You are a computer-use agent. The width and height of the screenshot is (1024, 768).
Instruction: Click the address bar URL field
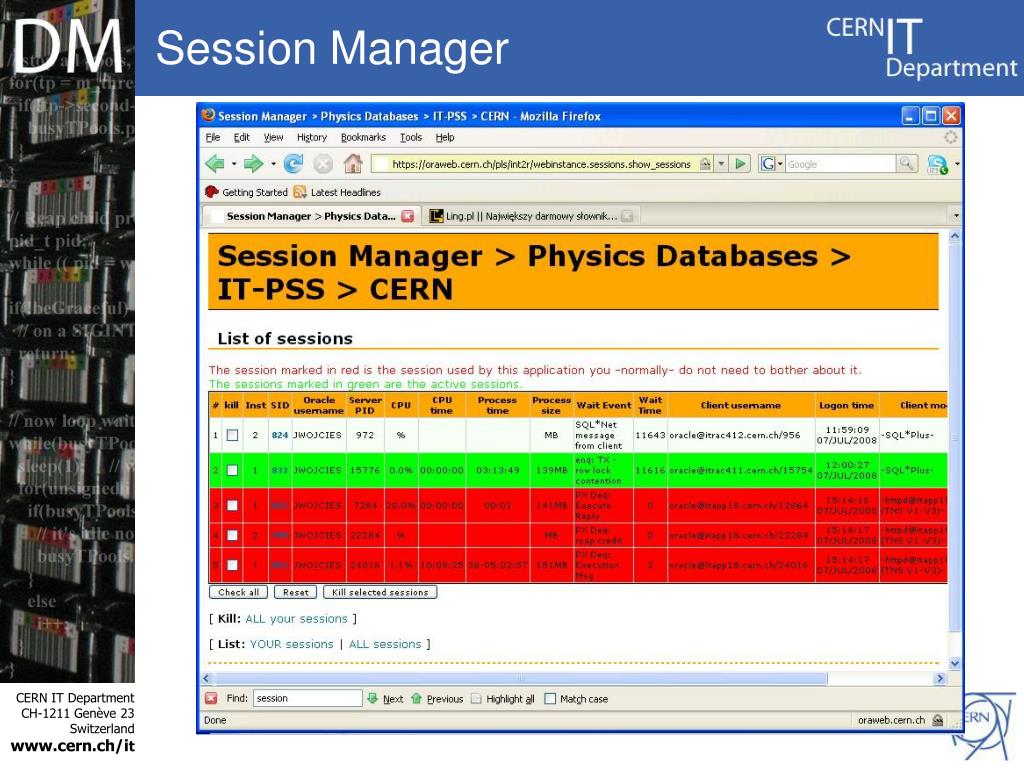[x=541, y=164]
